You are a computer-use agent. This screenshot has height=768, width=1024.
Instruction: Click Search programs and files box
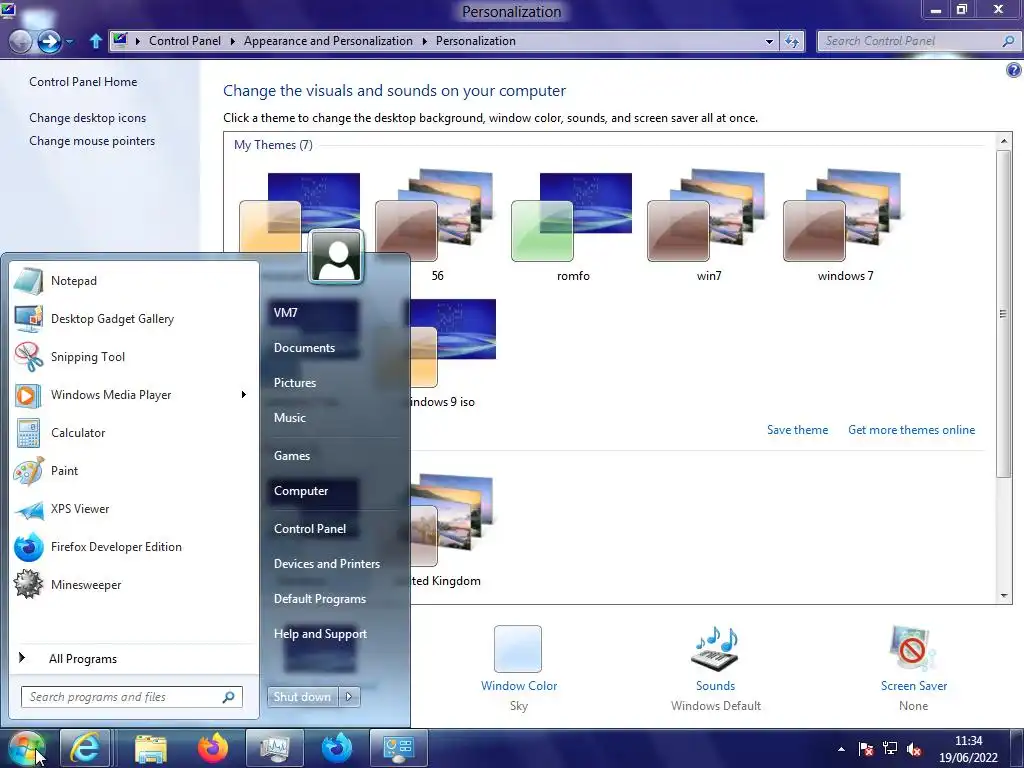coord(132,697)
